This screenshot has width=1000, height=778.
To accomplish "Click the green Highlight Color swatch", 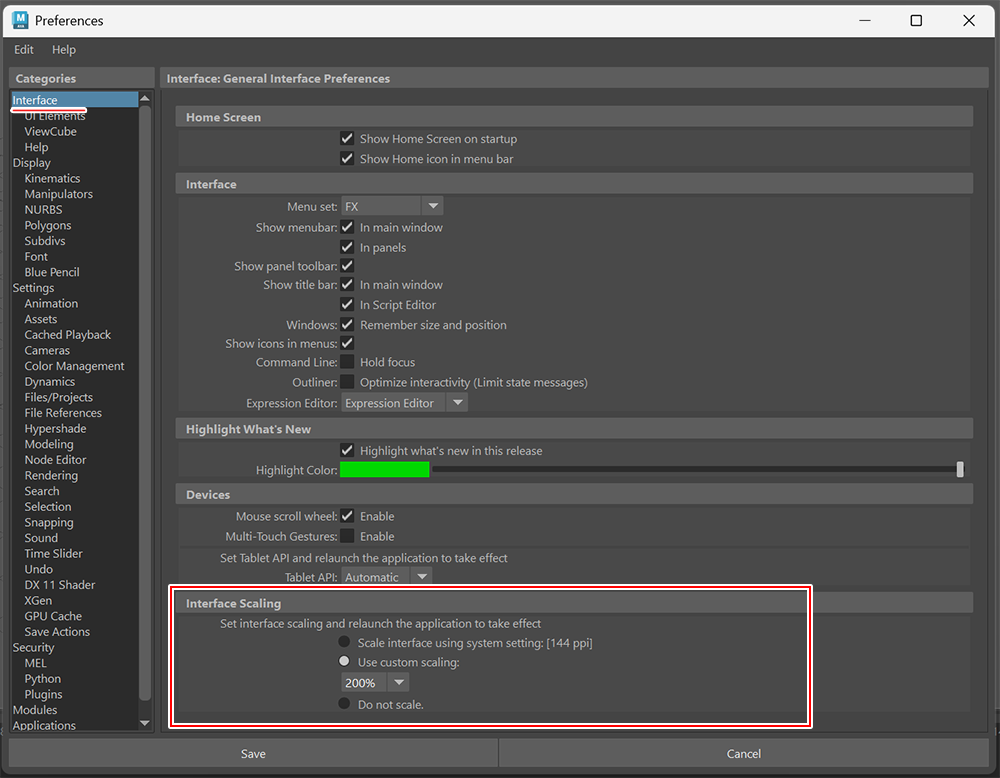I will [x=385, y=469].
